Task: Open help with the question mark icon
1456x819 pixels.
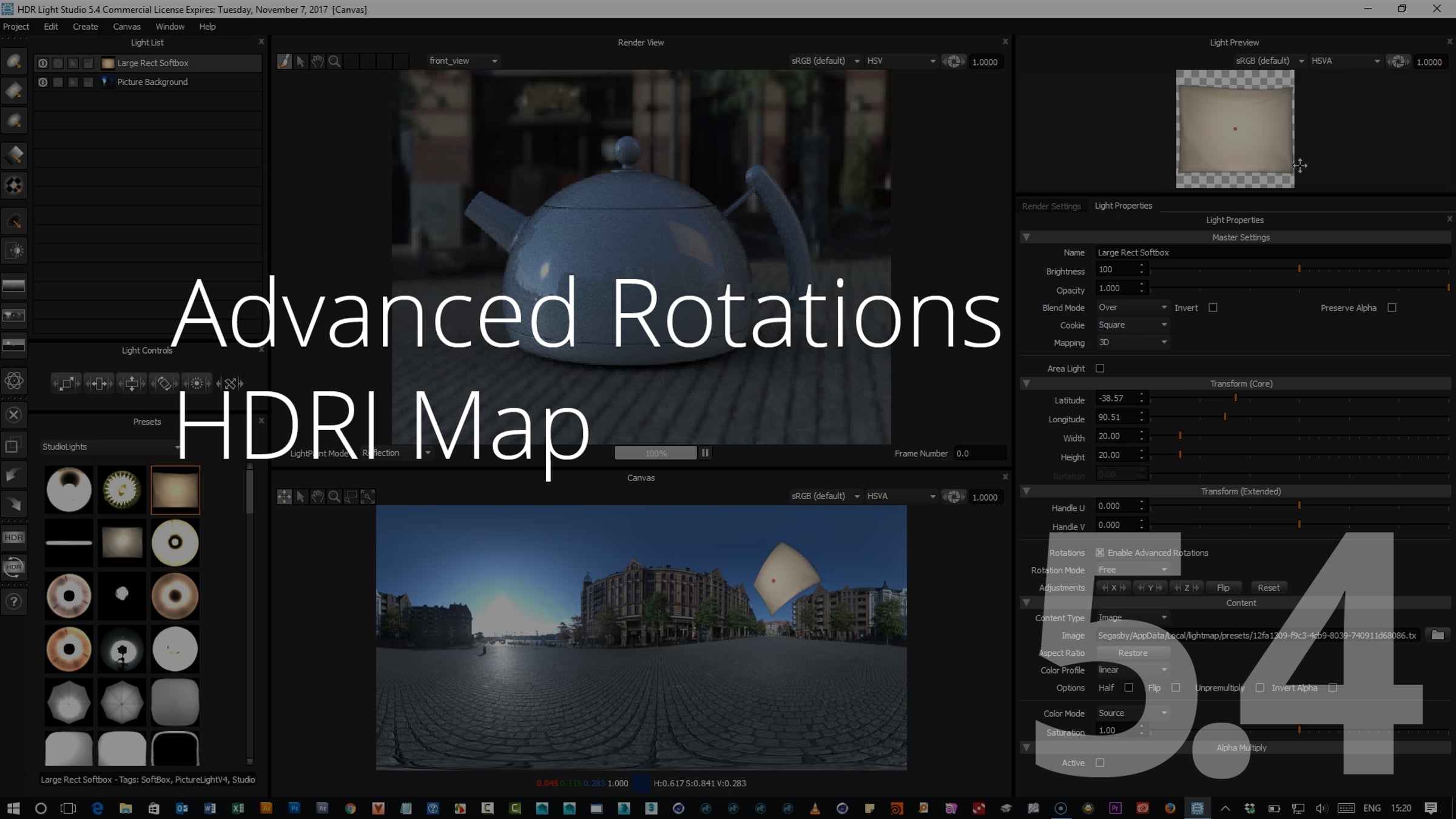Action: [x=14, y=601]
